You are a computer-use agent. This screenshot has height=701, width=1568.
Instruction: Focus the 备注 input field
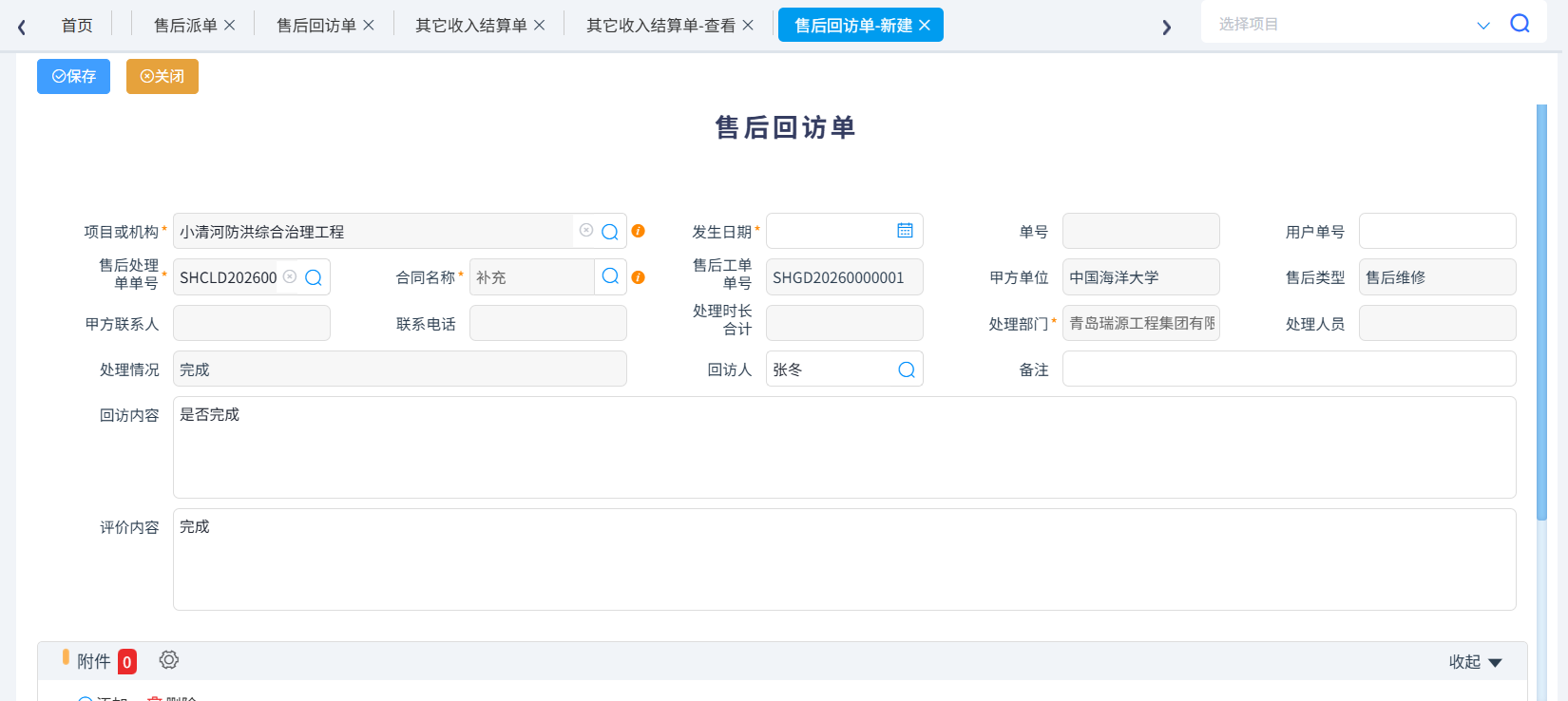(x=1289, y=369)
